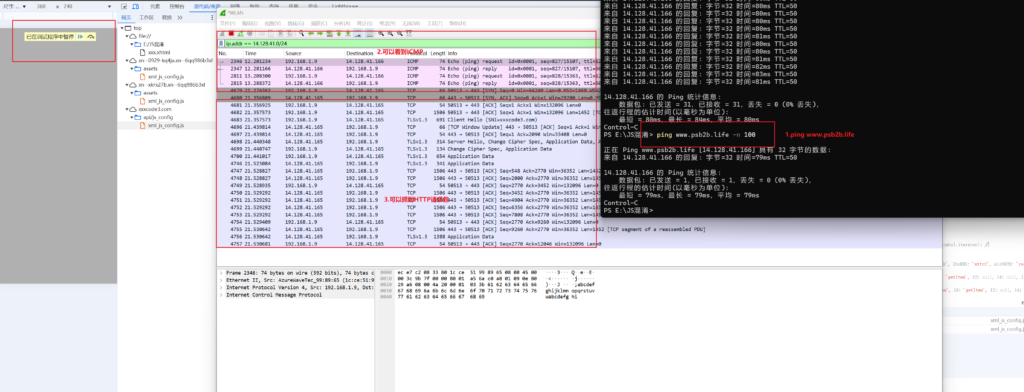Select Workspace subtab (工作区) in Sources
1024x392 pixels.
tap(146, 18)
